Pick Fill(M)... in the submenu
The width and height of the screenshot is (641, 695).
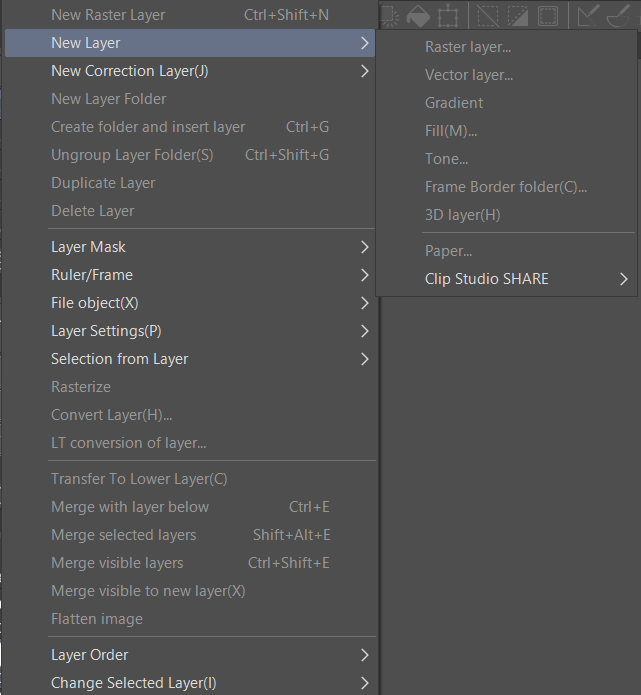click(506, 131)
